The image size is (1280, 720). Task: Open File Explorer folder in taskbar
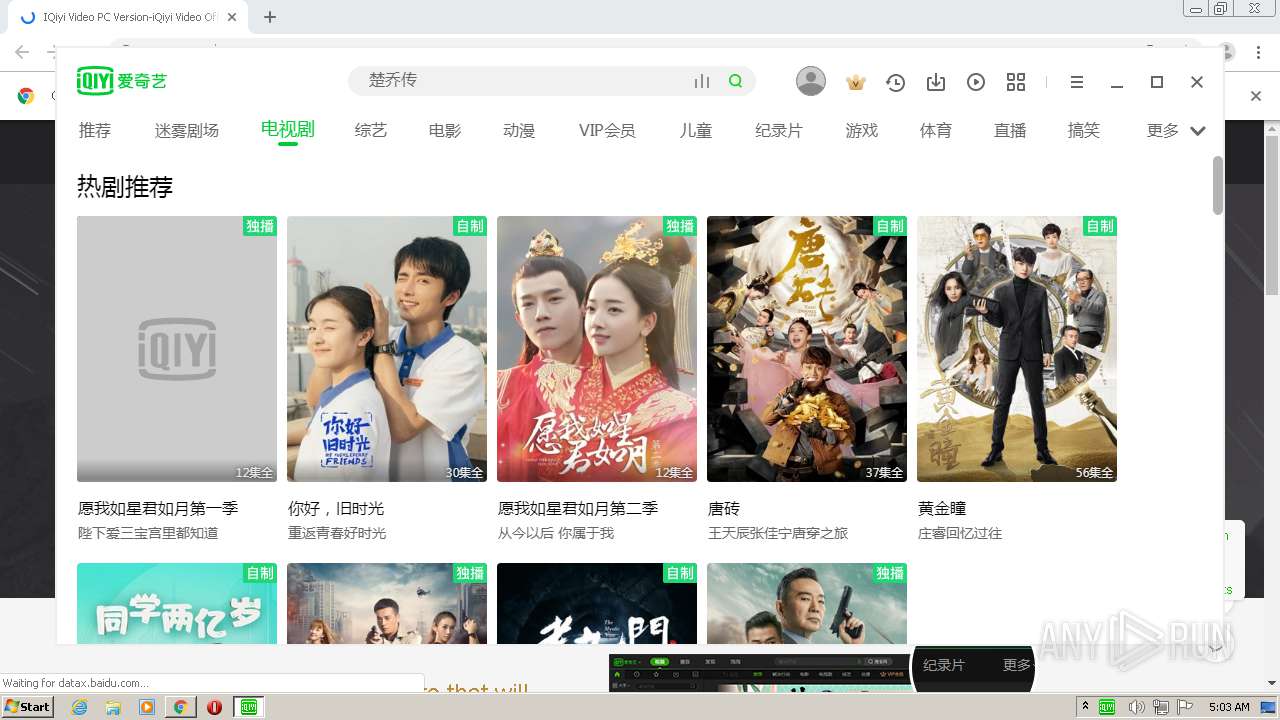coord(113,707)
